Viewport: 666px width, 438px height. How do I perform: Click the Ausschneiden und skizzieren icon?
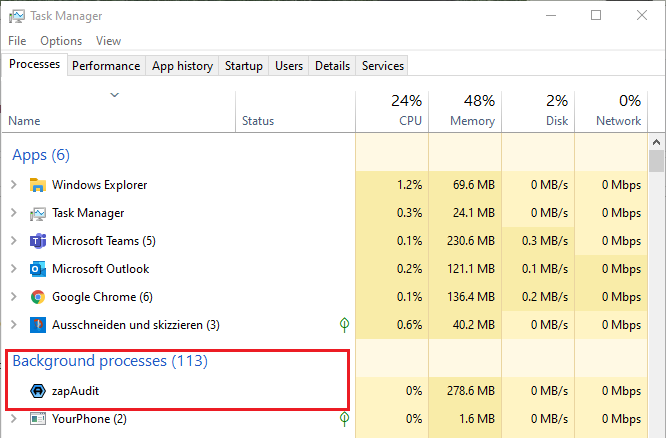coord(38,325)
